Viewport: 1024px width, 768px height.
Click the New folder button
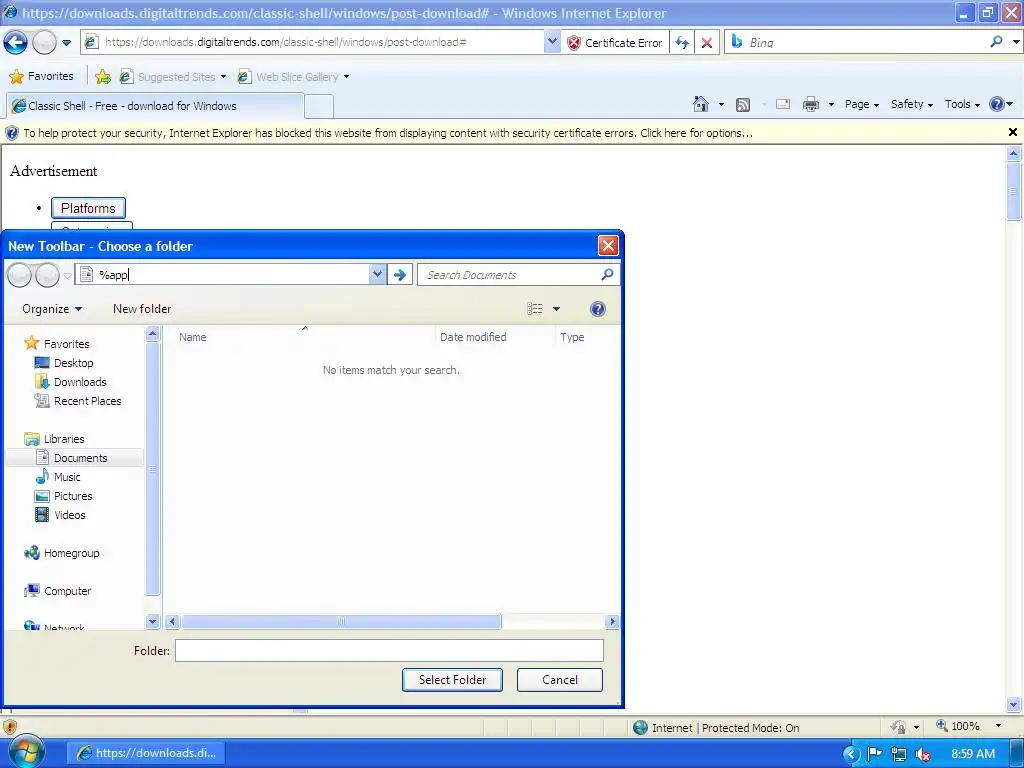tap(142, 309)
